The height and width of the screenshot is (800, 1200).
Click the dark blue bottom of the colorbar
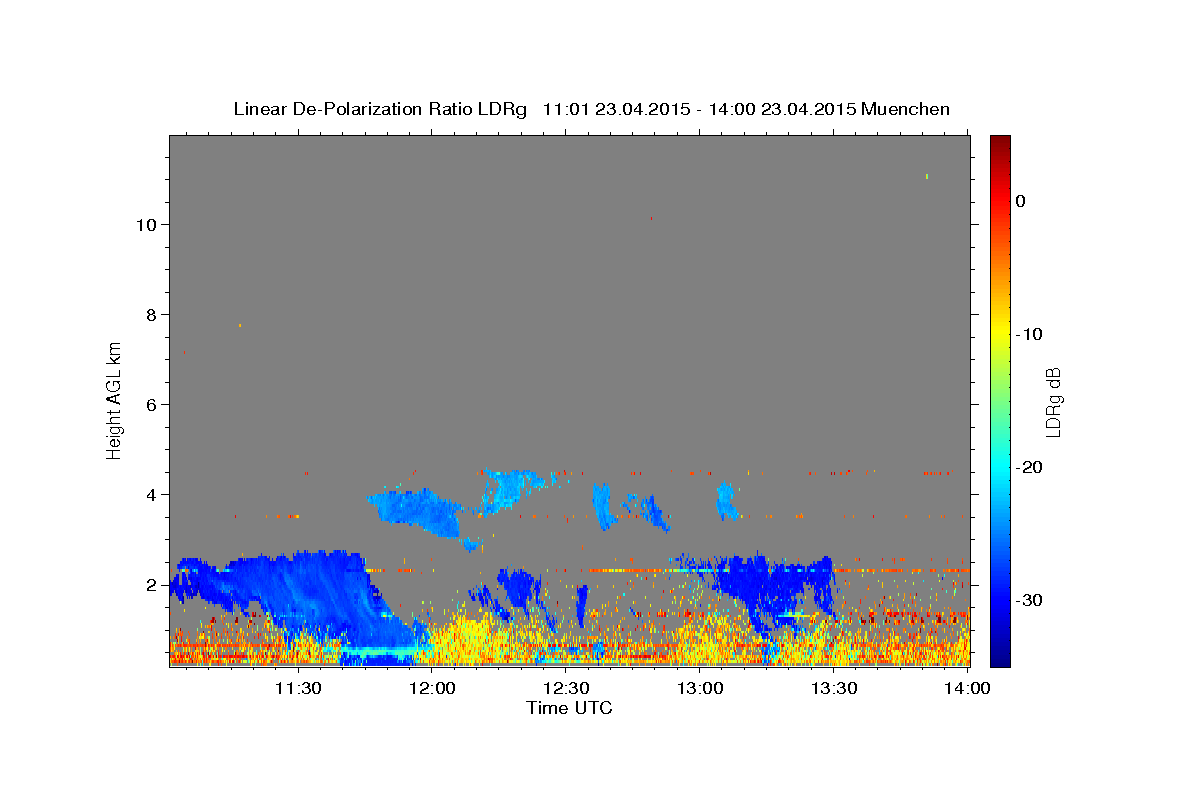[1000, 655]
